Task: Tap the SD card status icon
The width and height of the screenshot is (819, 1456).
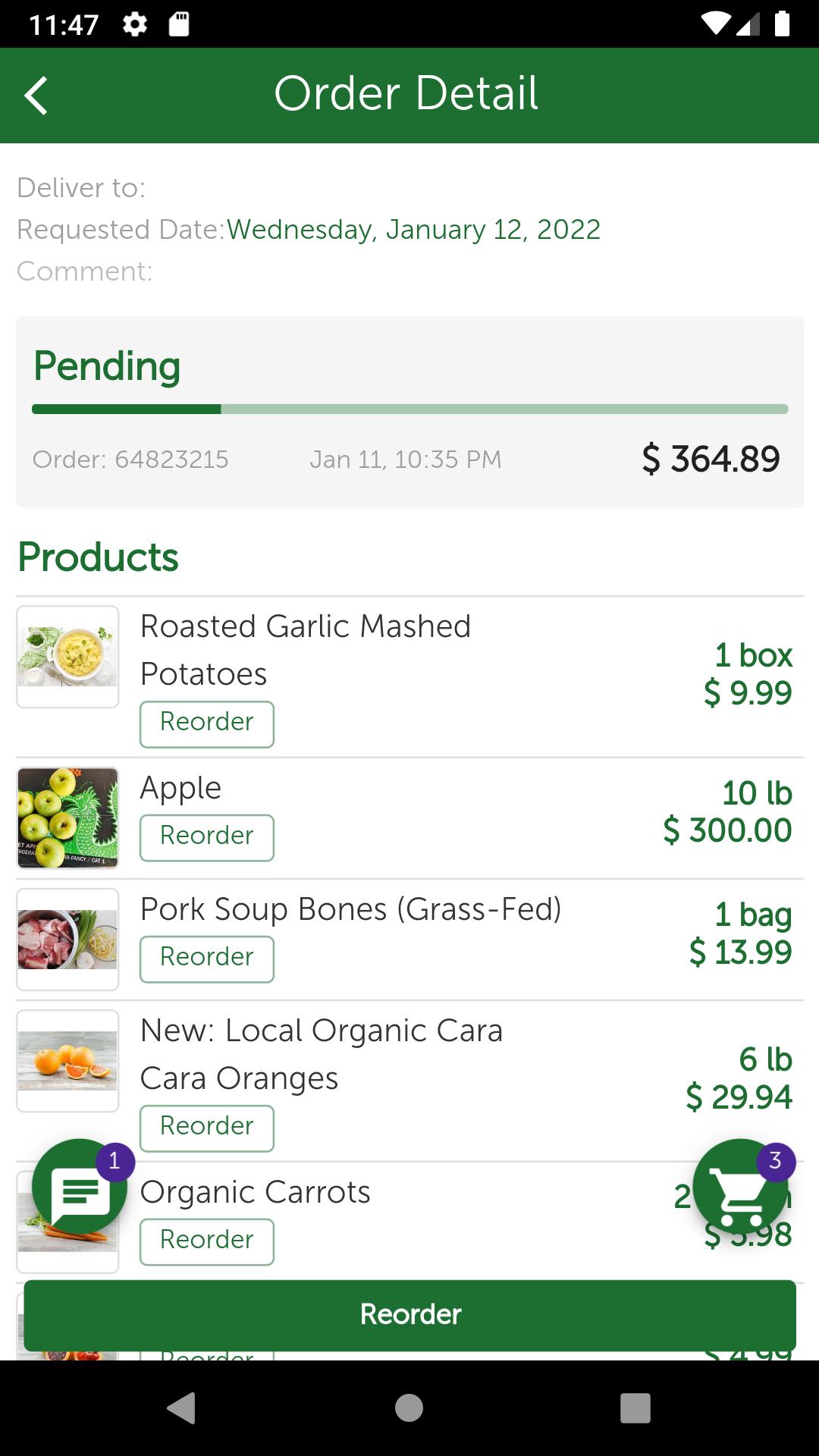Action: [179, 24]
